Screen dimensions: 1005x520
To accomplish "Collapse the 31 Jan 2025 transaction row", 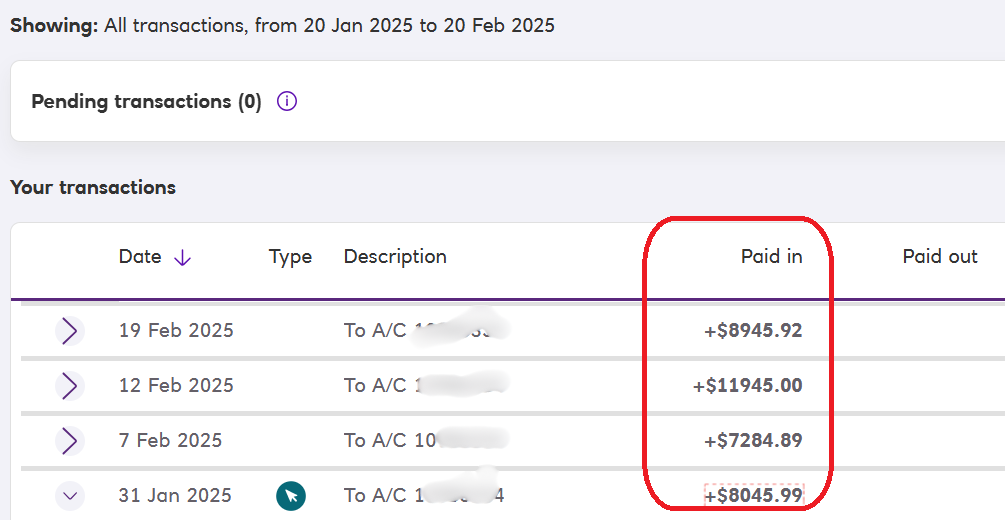I will (69, 495).
